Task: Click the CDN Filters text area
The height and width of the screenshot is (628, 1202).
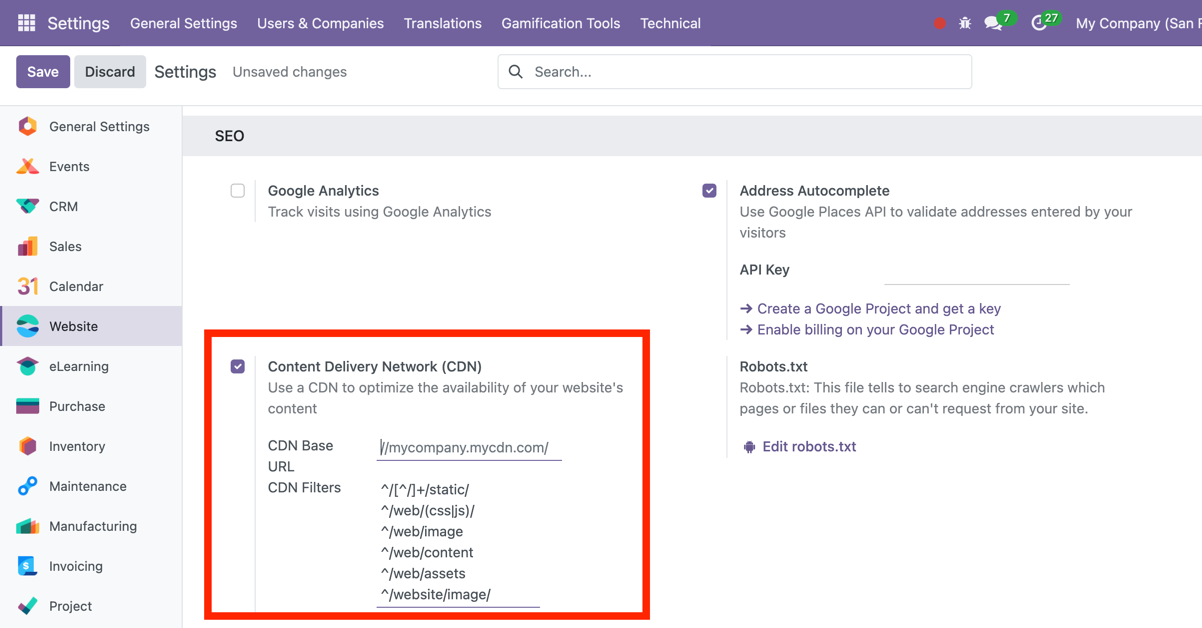Action: coord(458,542)
